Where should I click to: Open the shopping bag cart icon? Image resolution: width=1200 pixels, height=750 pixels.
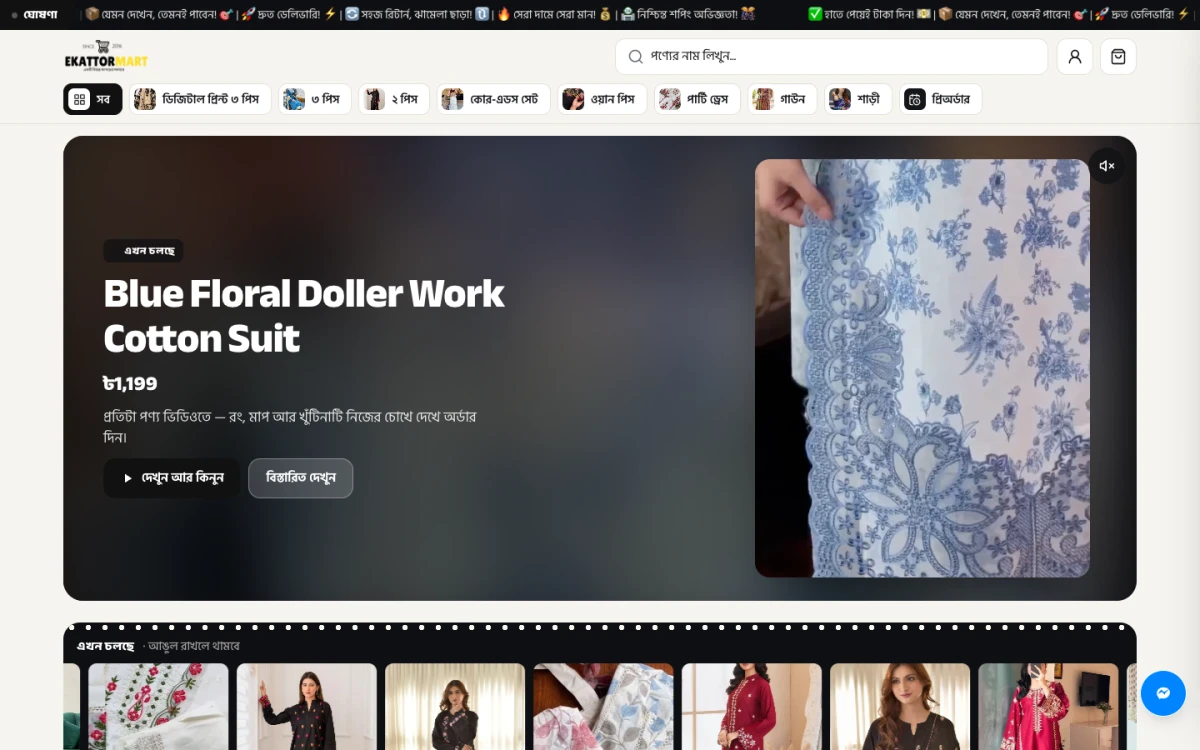coord(1118,57)
